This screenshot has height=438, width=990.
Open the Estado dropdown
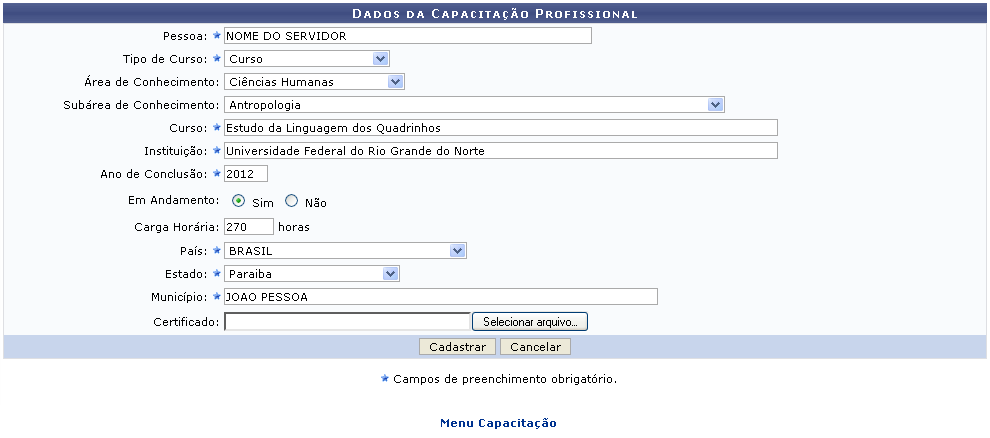tap(311, 273)
